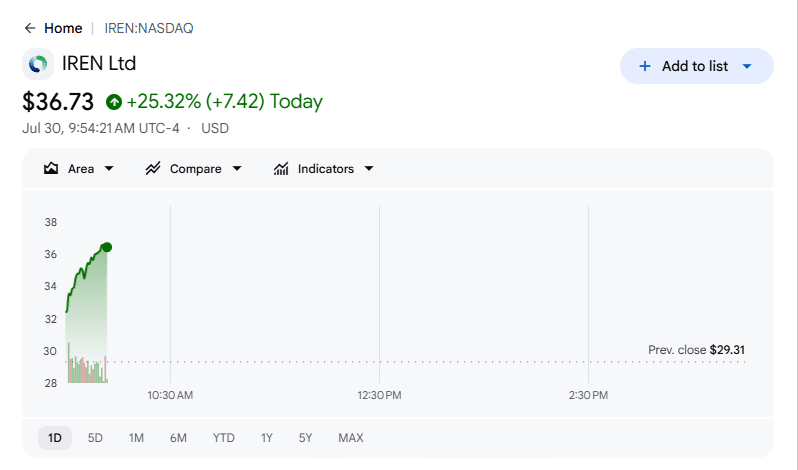Select the YTD time range tab
The image size is (798, 470).
[223, 438]
